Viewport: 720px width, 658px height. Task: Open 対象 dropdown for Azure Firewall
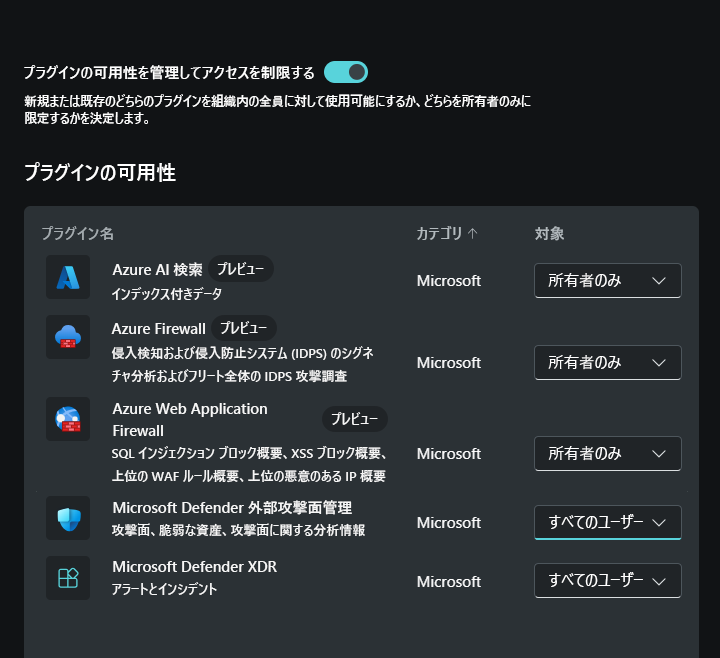608,363
